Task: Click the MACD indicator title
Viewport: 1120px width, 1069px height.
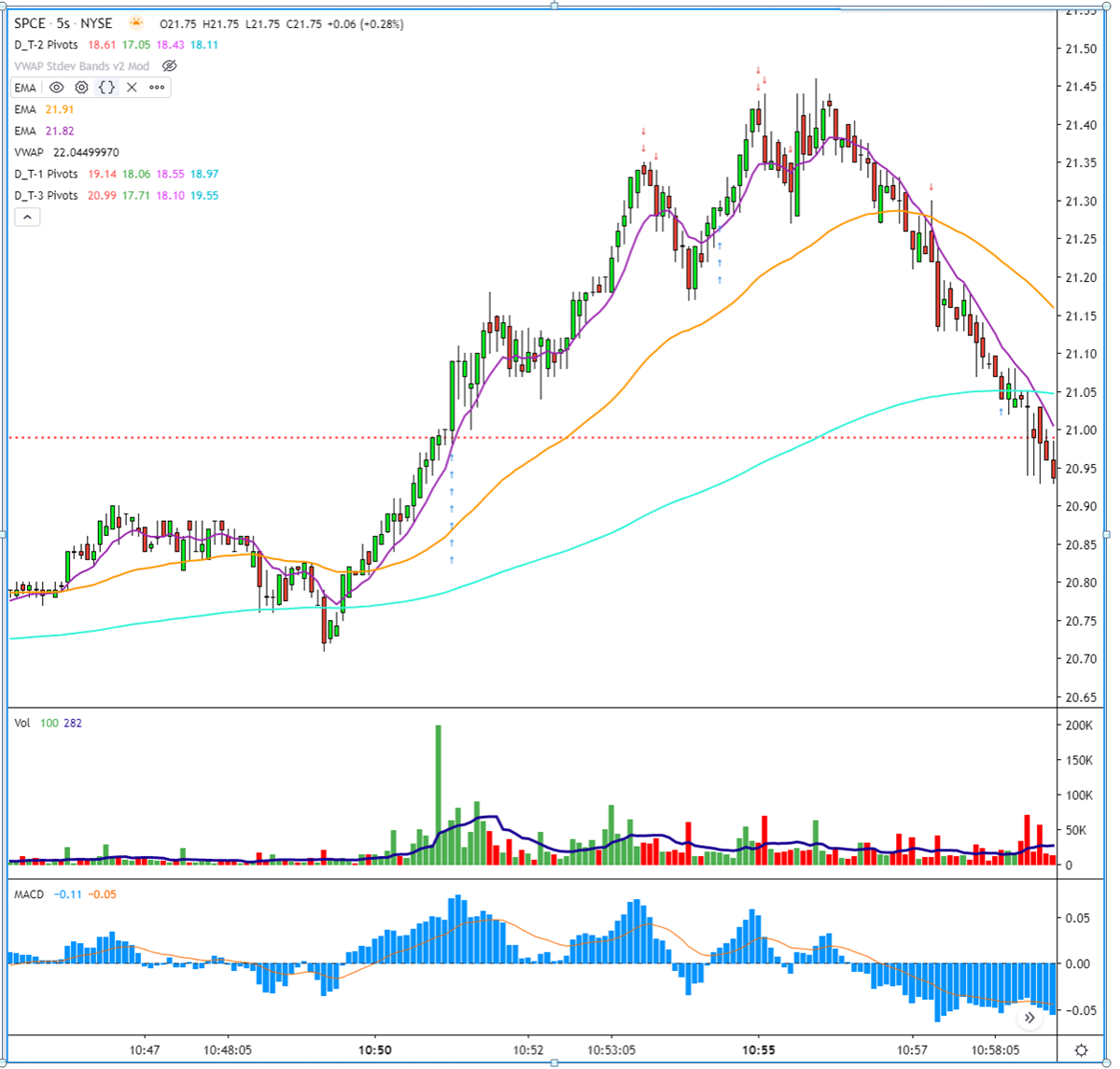Action: [29, 894]
